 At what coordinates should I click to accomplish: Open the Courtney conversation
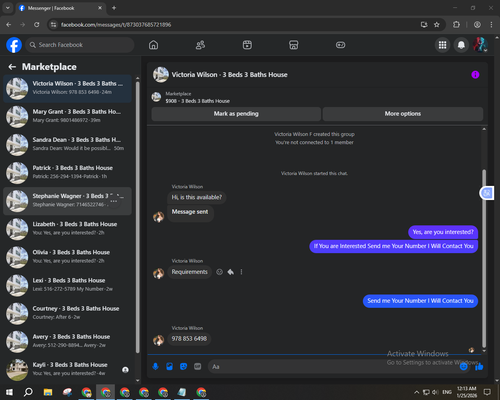tap(67, 313)
